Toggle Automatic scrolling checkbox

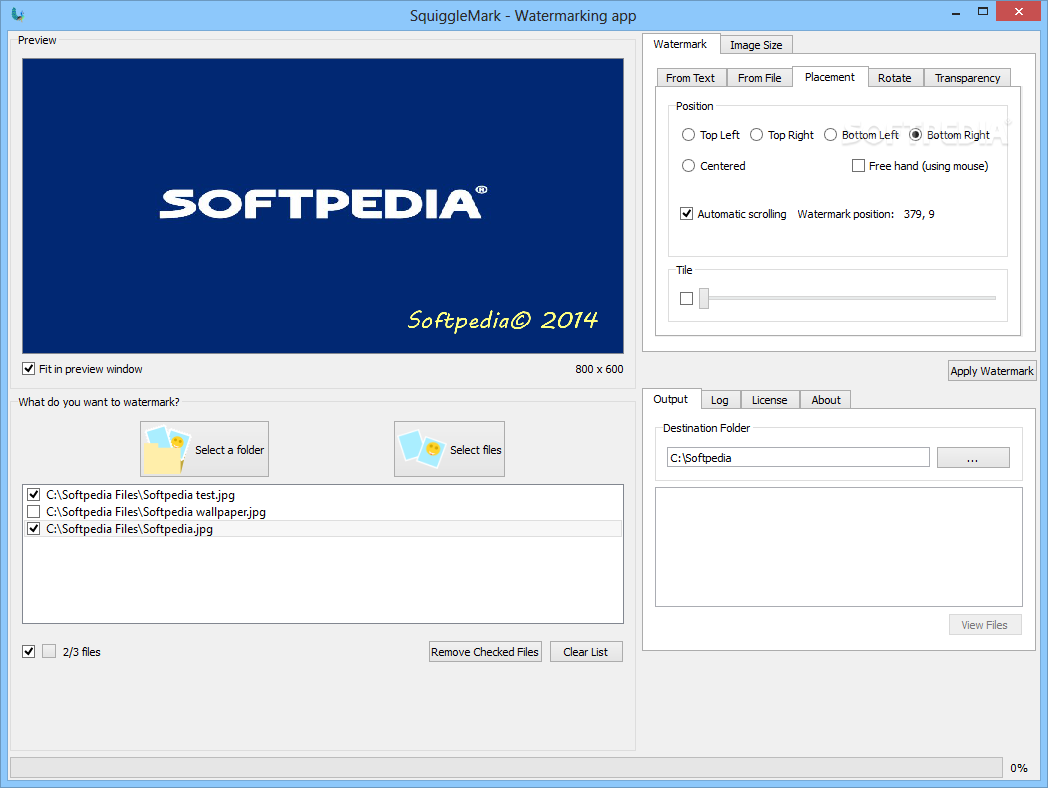(x=686, y=214)
